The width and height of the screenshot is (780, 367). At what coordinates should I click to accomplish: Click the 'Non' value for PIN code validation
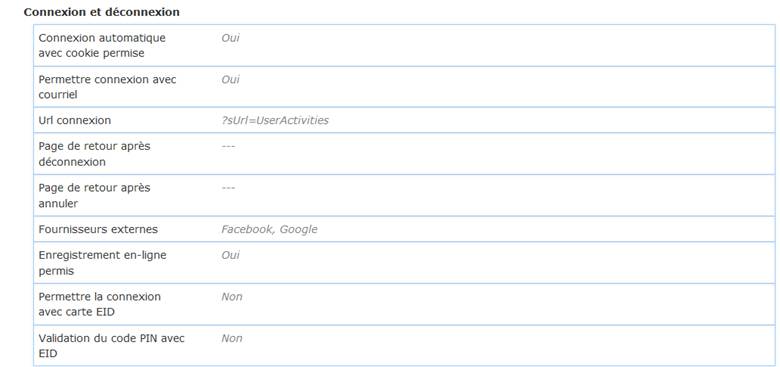[x=232, y=338]
